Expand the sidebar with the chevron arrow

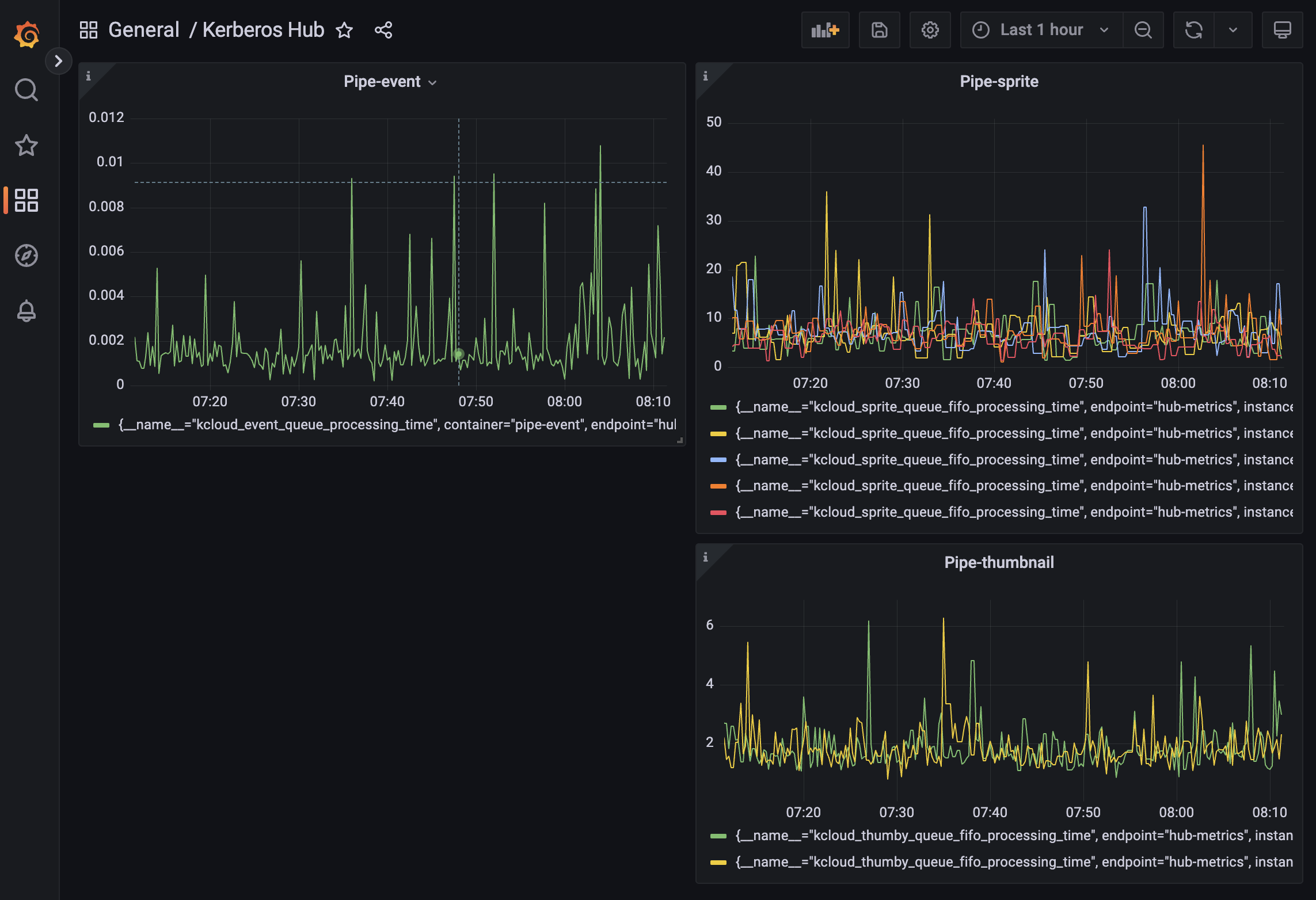(x=58, y=61)
